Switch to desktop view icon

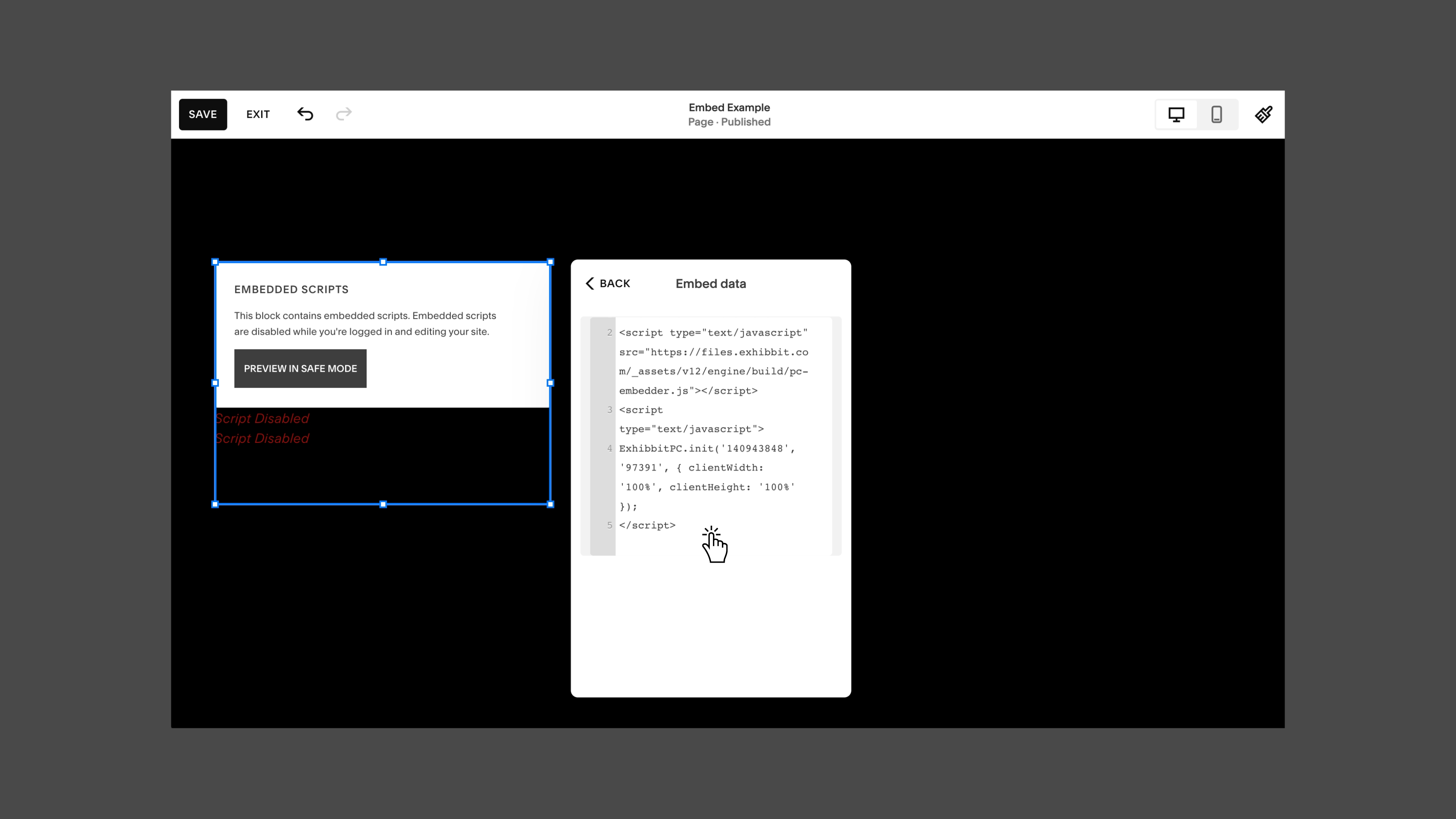pyautogui.click(x=1176, y=114)
